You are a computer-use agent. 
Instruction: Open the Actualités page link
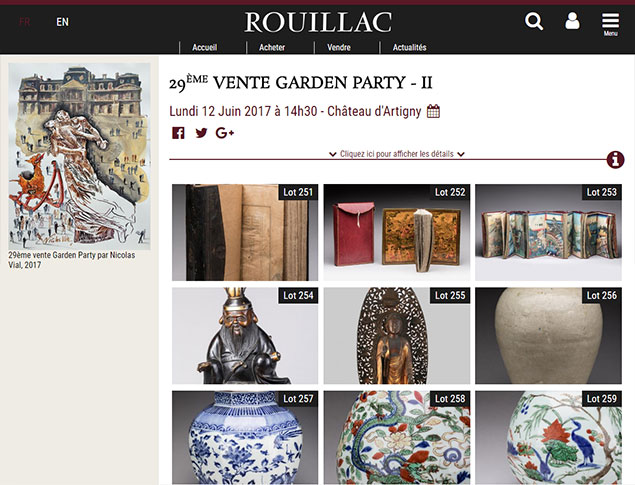409,47
